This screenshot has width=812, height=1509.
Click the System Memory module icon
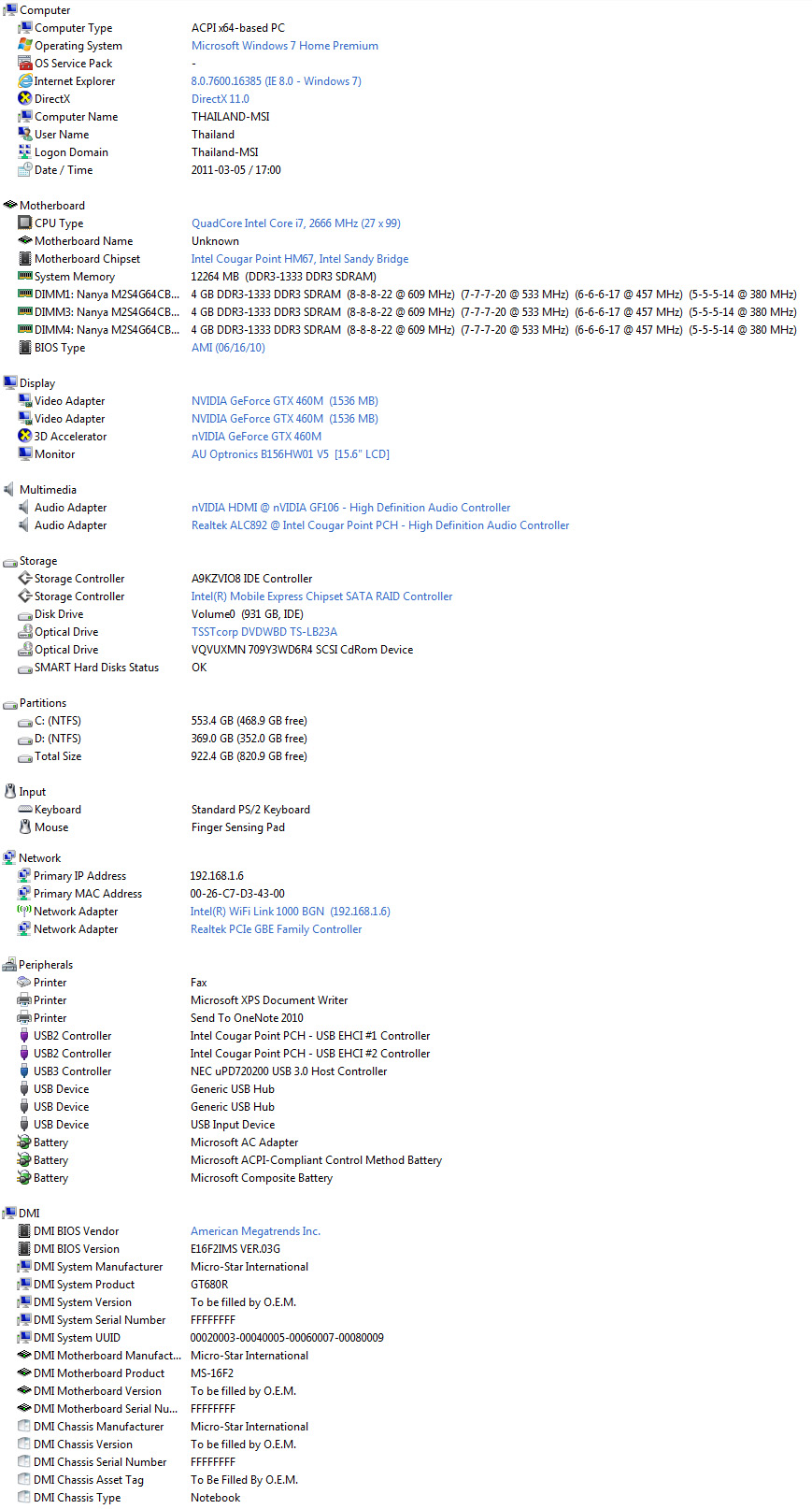click(25, 277)
